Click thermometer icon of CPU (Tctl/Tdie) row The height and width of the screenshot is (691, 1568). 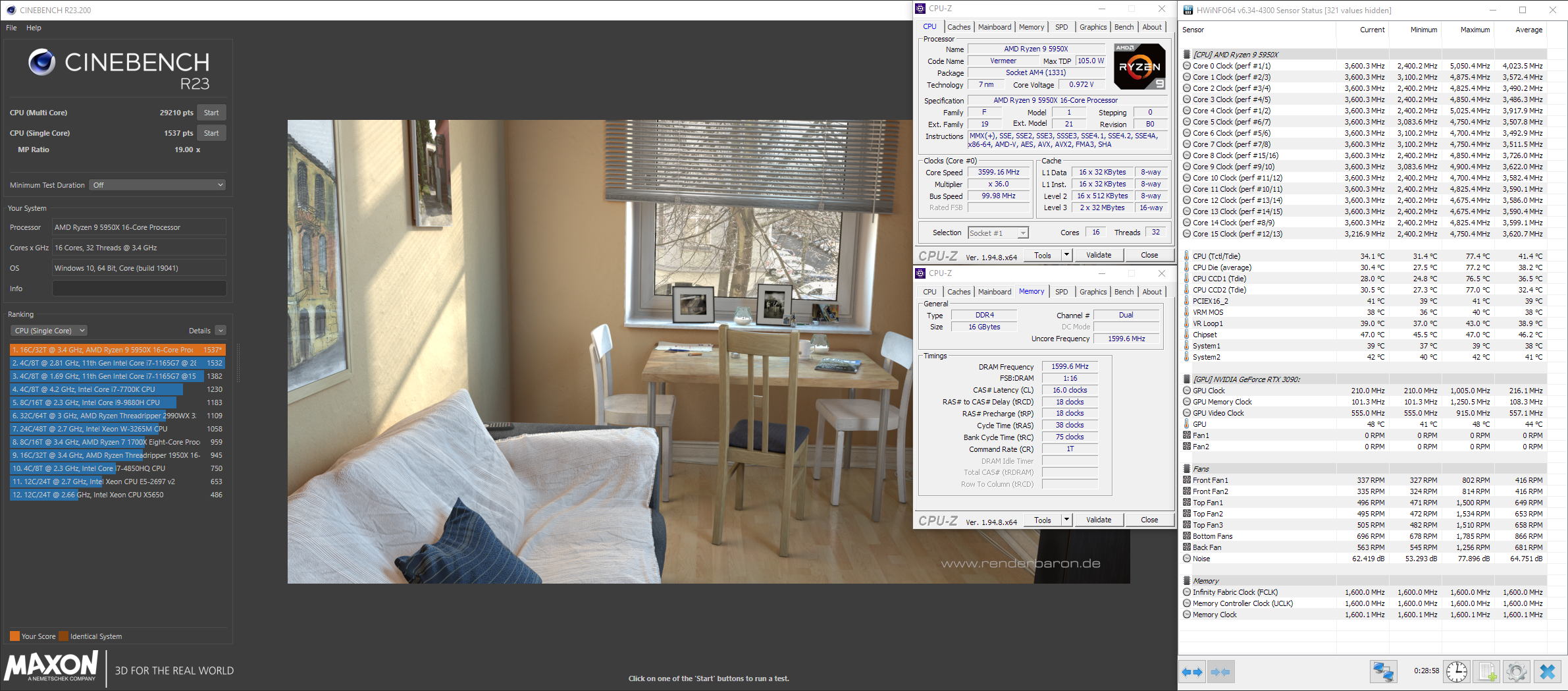[x=1187, y=256]
